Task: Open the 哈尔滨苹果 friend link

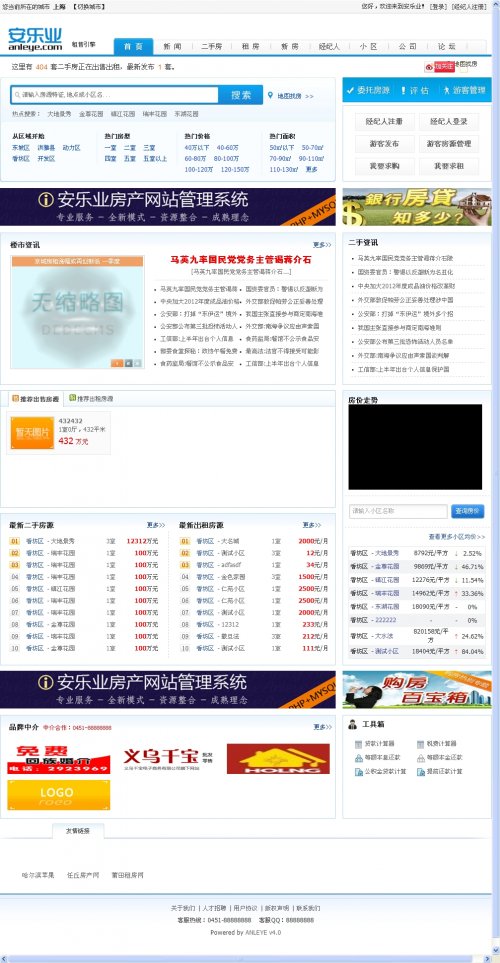Action: (x=38, y=875)
